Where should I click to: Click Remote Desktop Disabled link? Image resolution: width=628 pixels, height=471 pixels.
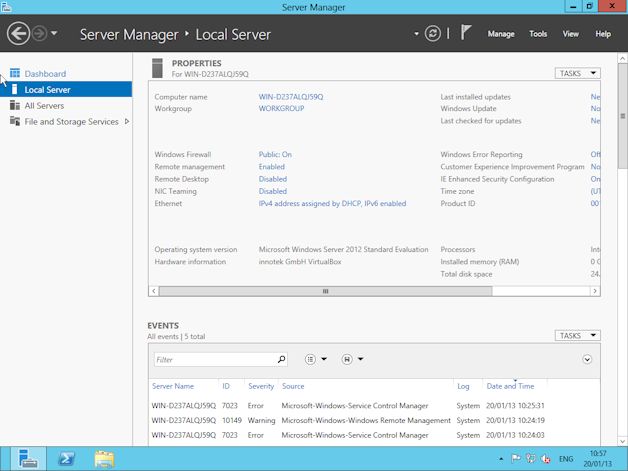point(272,179)
